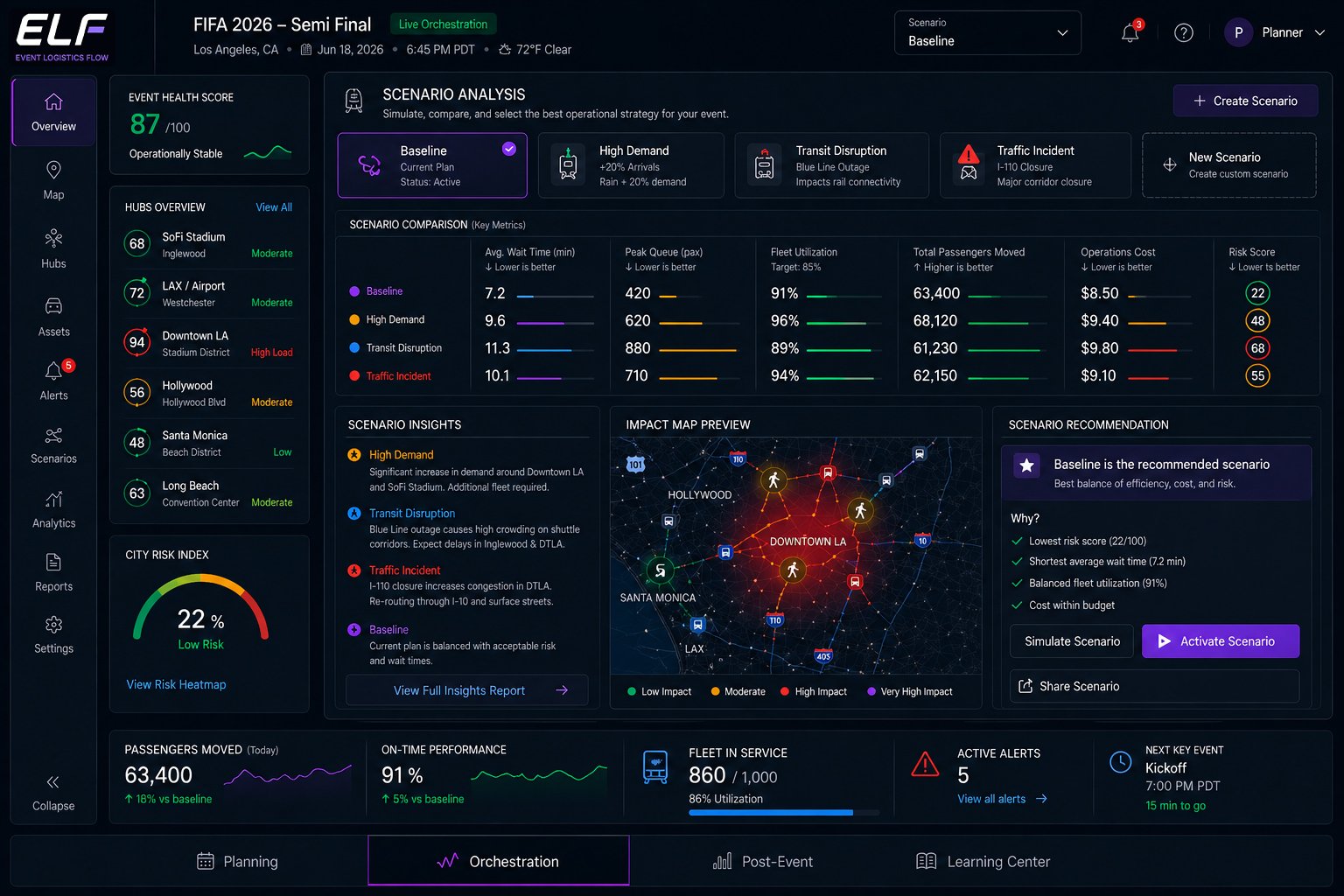Expand the Planner user menu chevron
This screenshot has width=1344, height=896.
point(1319,33)
